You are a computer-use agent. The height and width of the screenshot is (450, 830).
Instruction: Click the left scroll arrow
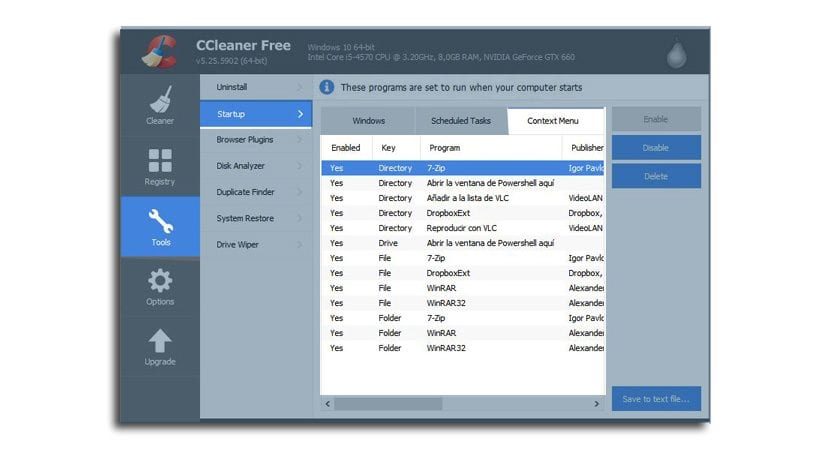[x=328, y=404]
